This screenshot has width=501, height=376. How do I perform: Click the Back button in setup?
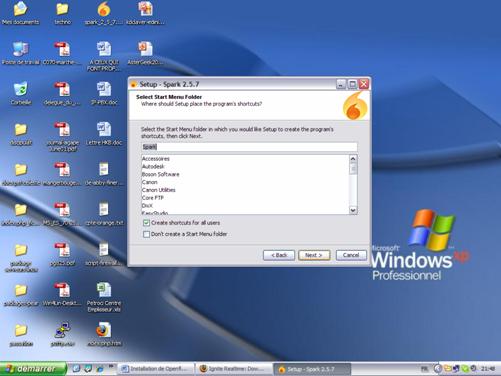279,255
